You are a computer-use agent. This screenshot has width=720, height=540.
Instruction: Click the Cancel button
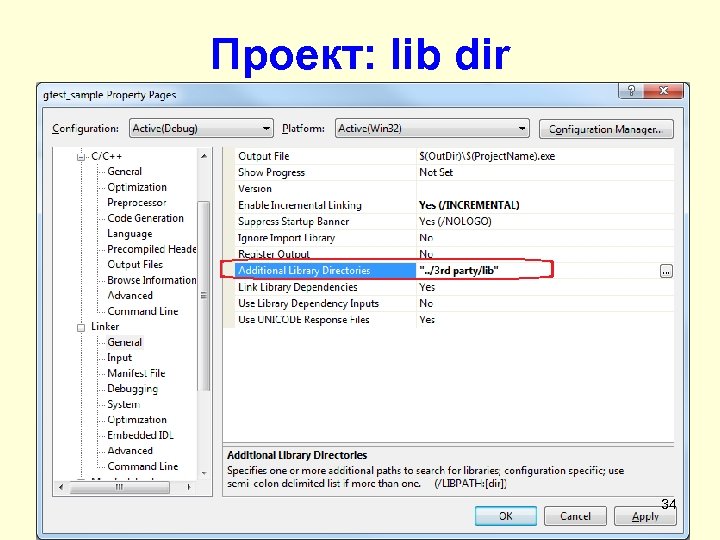tap(575, 516)
